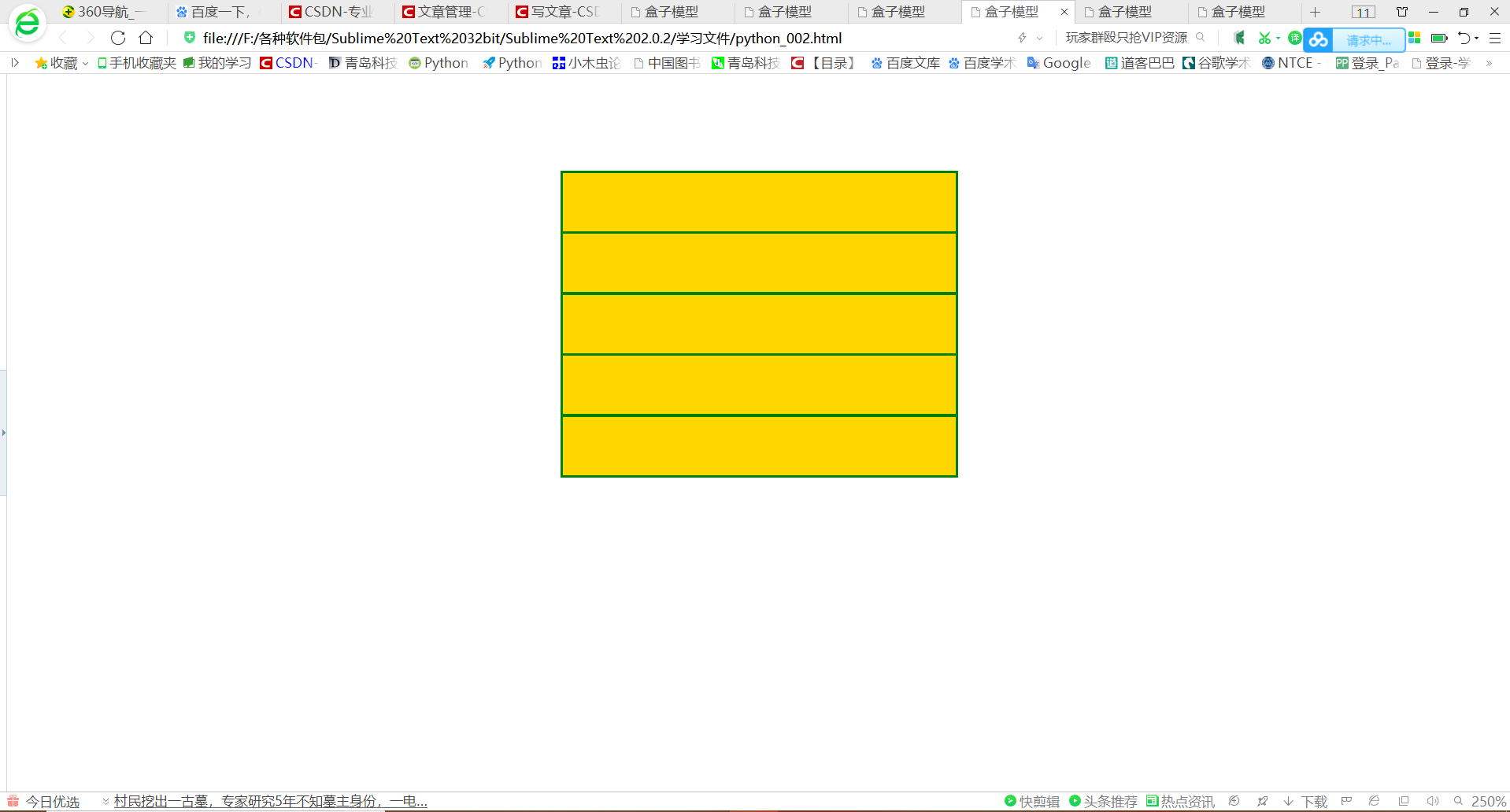Open the 谷歌学术 bookmark
1510x812 pixels.
coord(1216,63)
